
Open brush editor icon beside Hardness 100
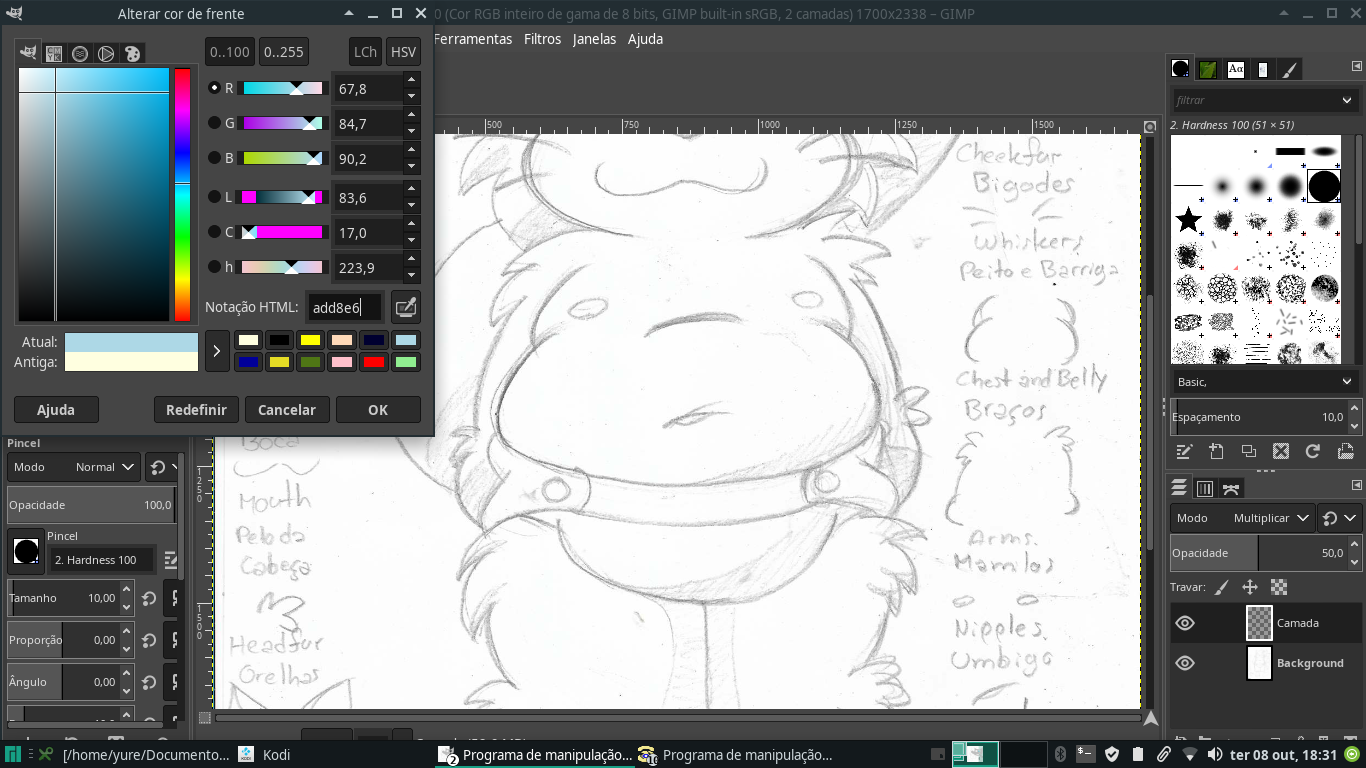pos(171,560)
